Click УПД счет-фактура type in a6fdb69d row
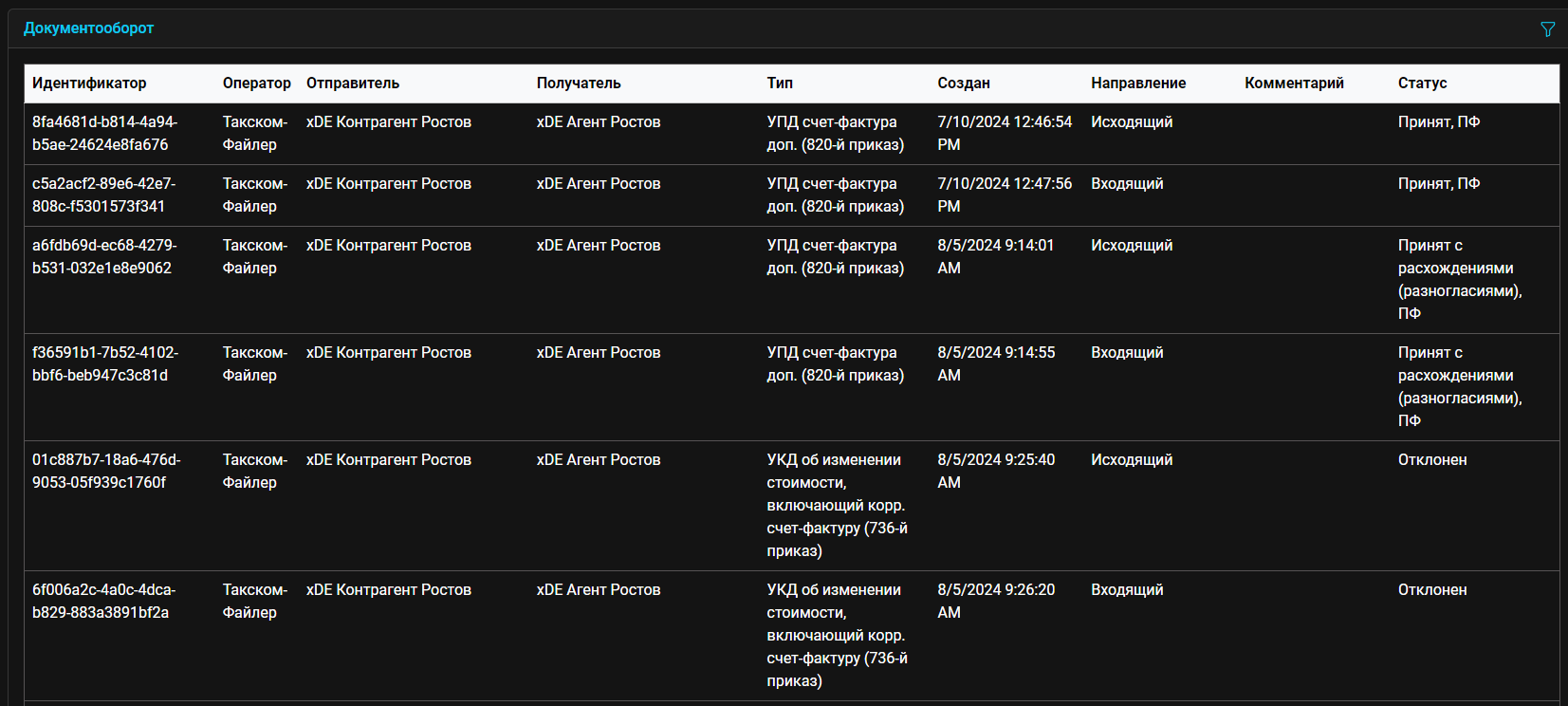Viewport: 1568px width, 706px height. tap(836, 257)
